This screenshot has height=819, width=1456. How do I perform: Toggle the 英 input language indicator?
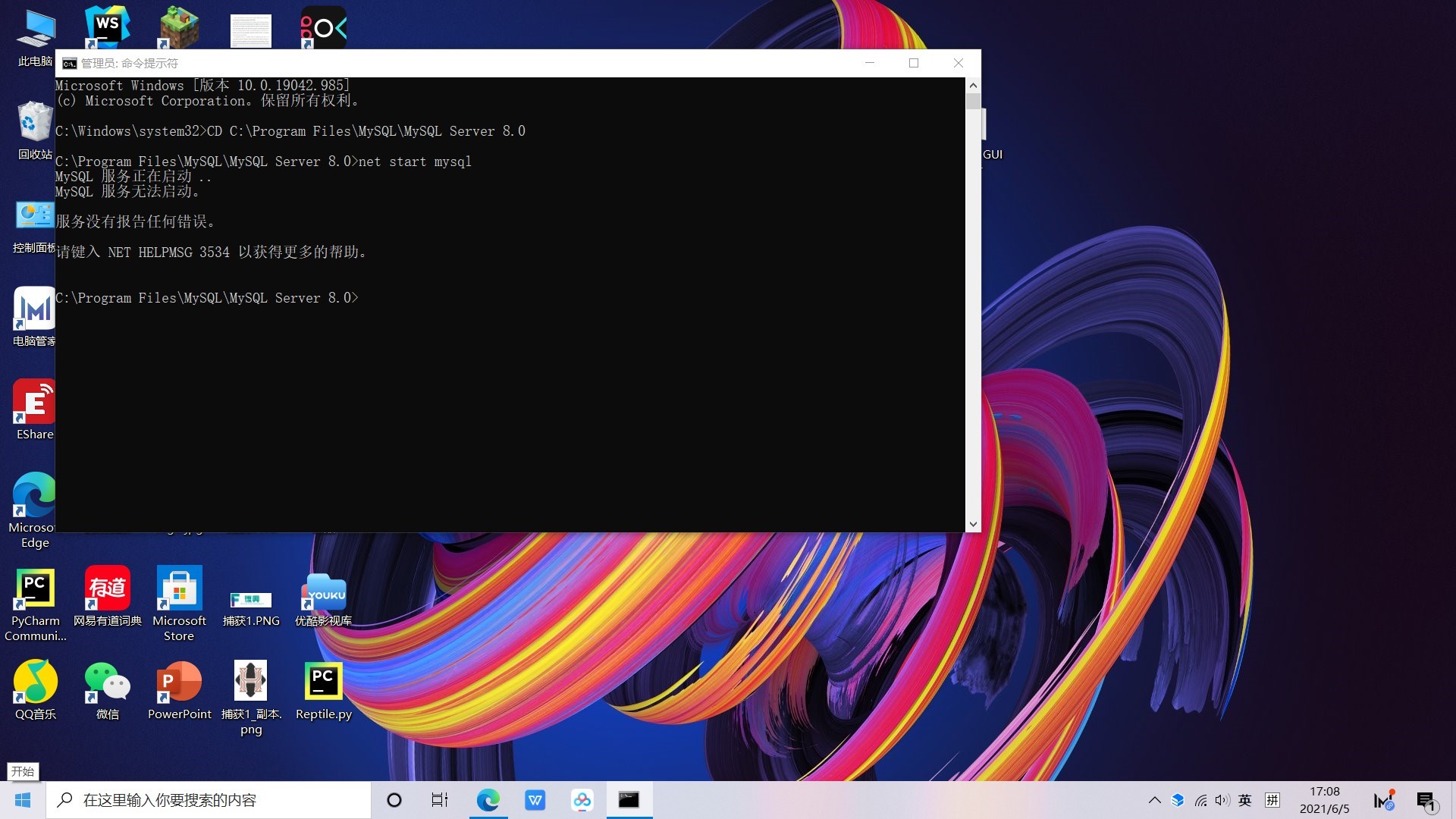[x=1245, y=800]
